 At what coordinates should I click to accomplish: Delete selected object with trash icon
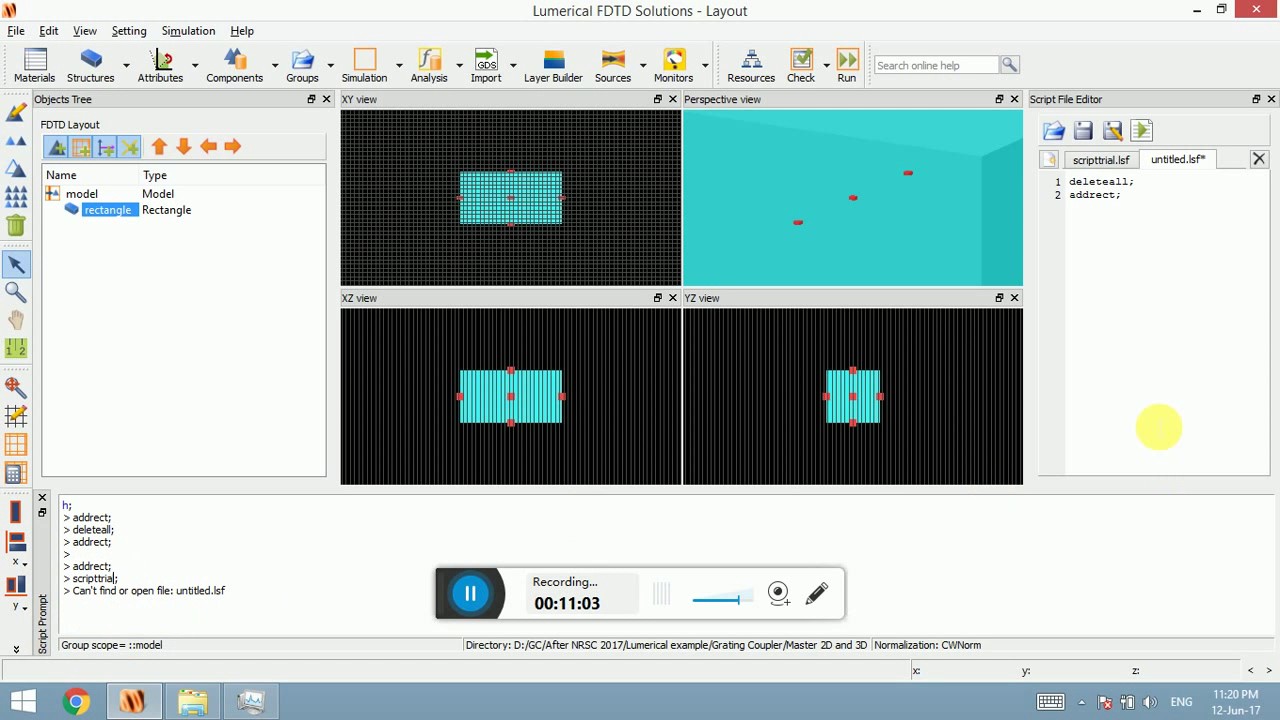click(16, 225)
